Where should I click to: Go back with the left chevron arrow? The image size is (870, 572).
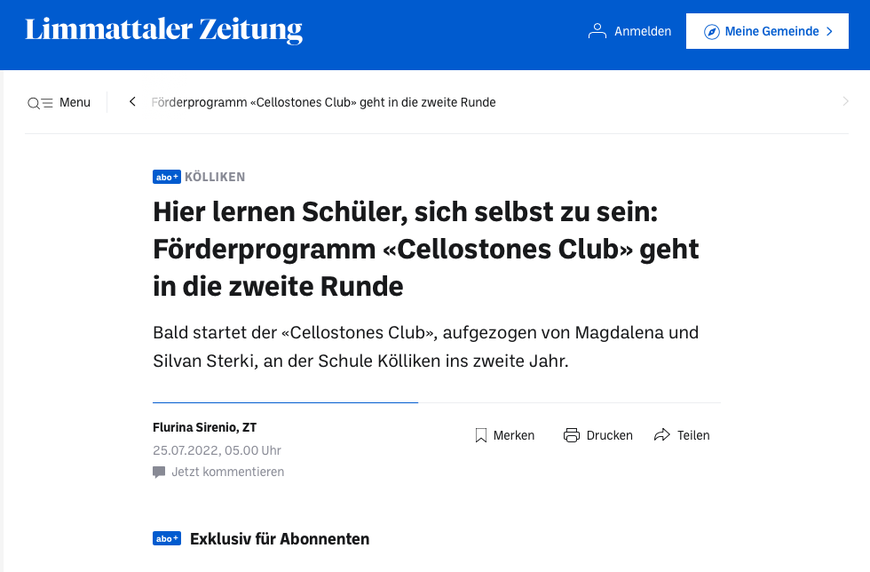pos(132,102)
